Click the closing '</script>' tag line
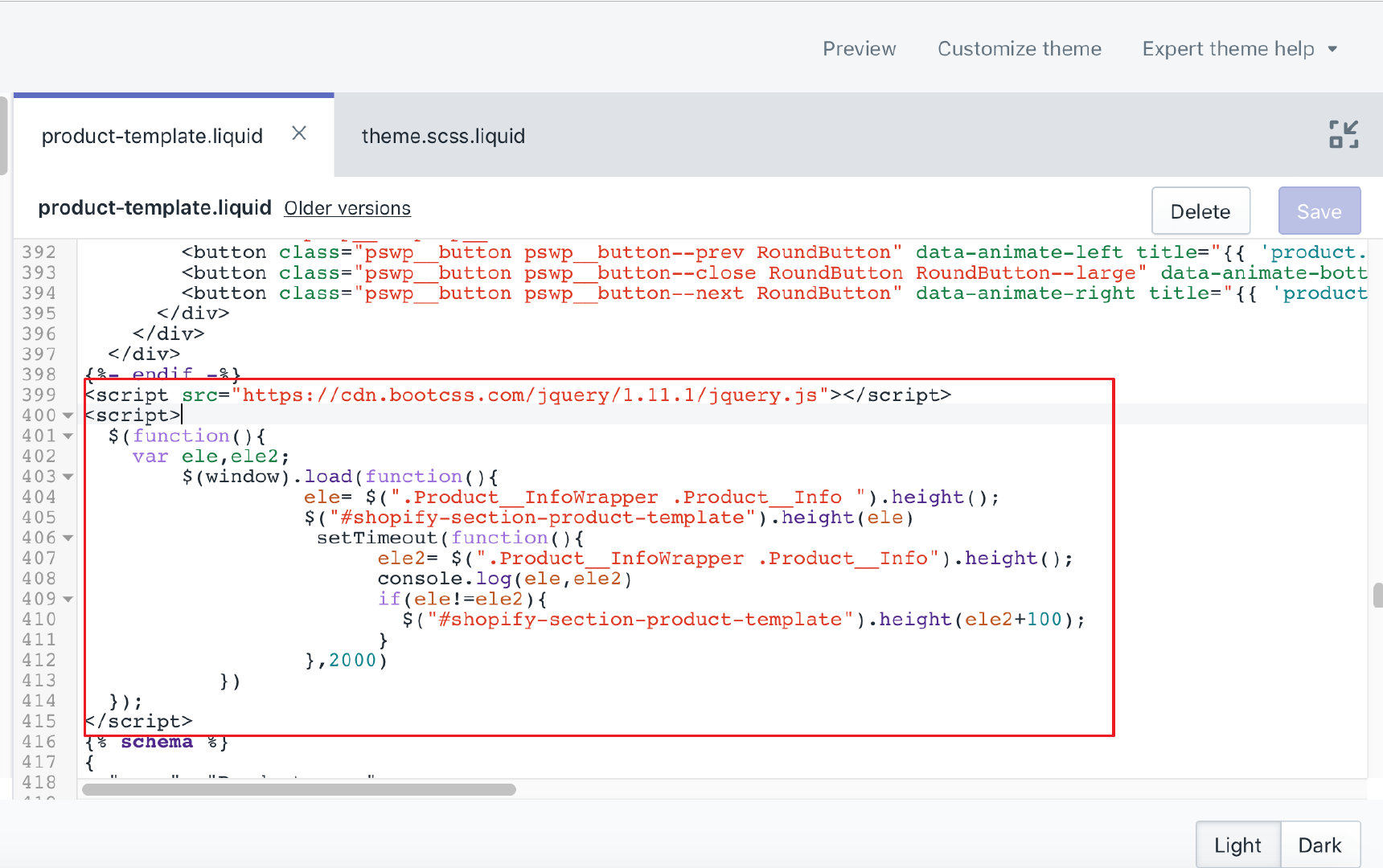The width and height of the screenshot is (1383, 868). coord(139,721)
